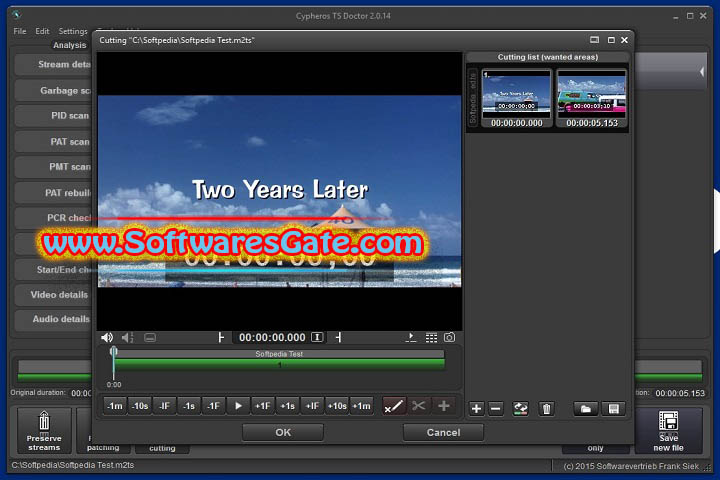Step forward one I-frame with +IF

click(312, 406)
